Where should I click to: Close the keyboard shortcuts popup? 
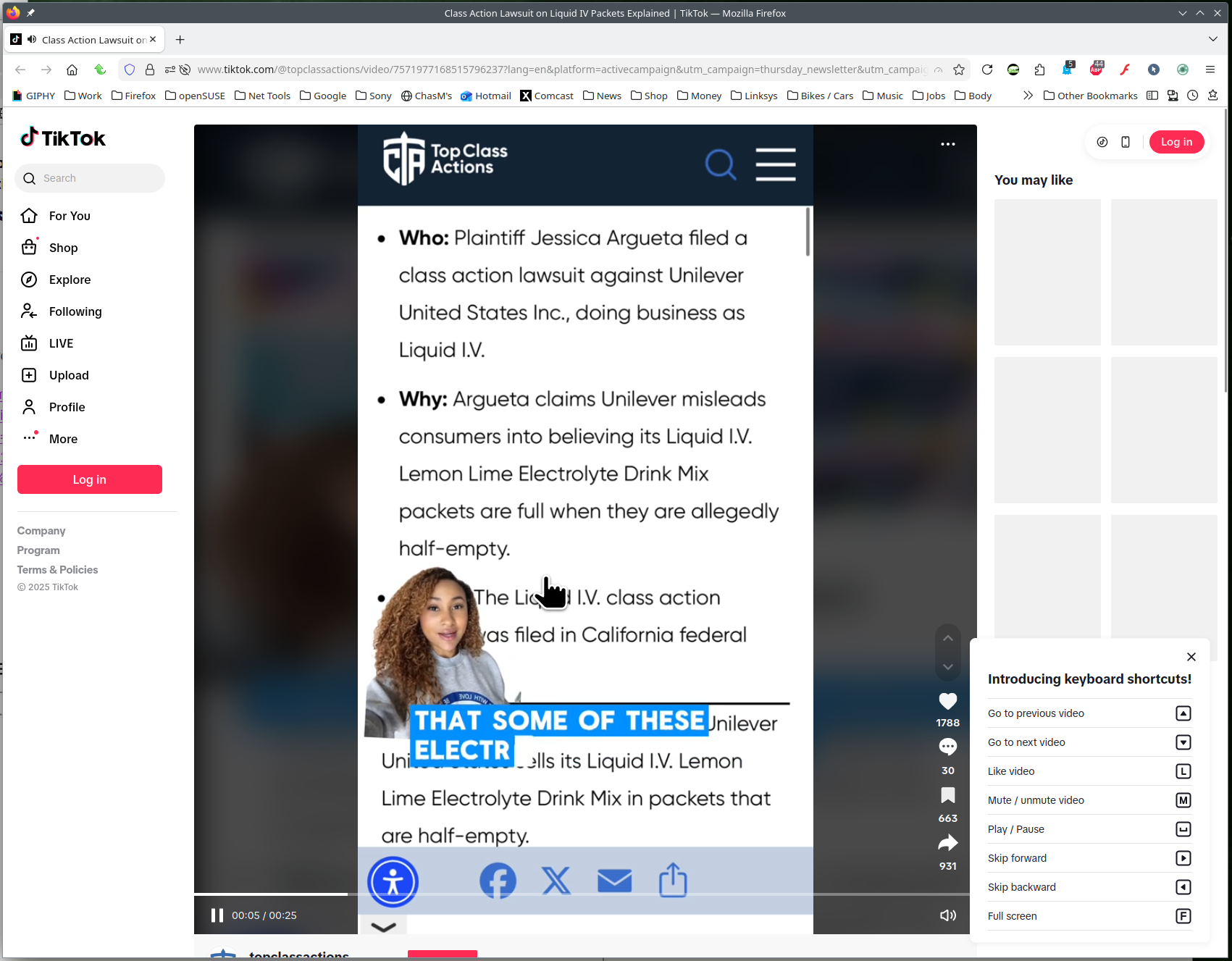pos(1191,657)
